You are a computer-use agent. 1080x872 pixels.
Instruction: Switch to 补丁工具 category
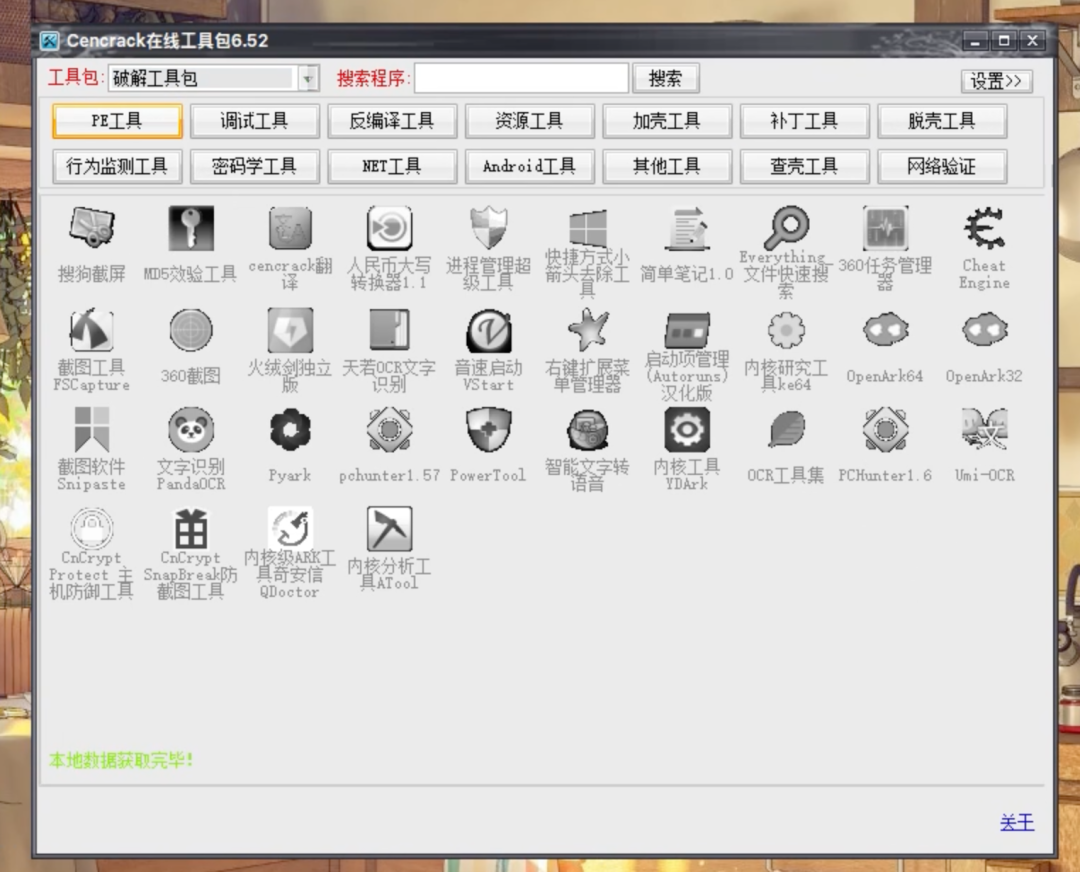(x=804, y=121)
